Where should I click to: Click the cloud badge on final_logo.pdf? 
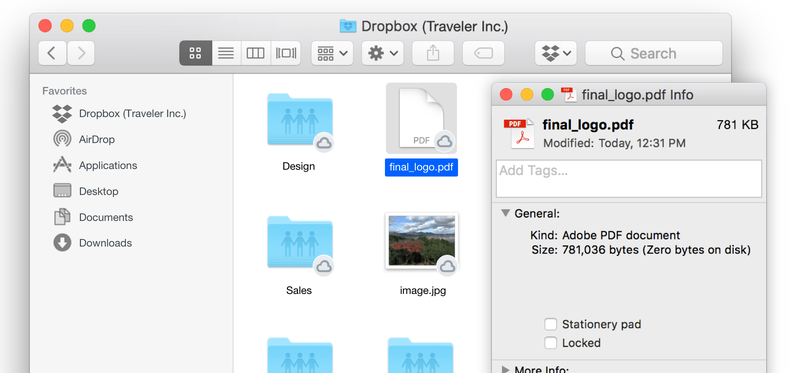click(445, 141)
